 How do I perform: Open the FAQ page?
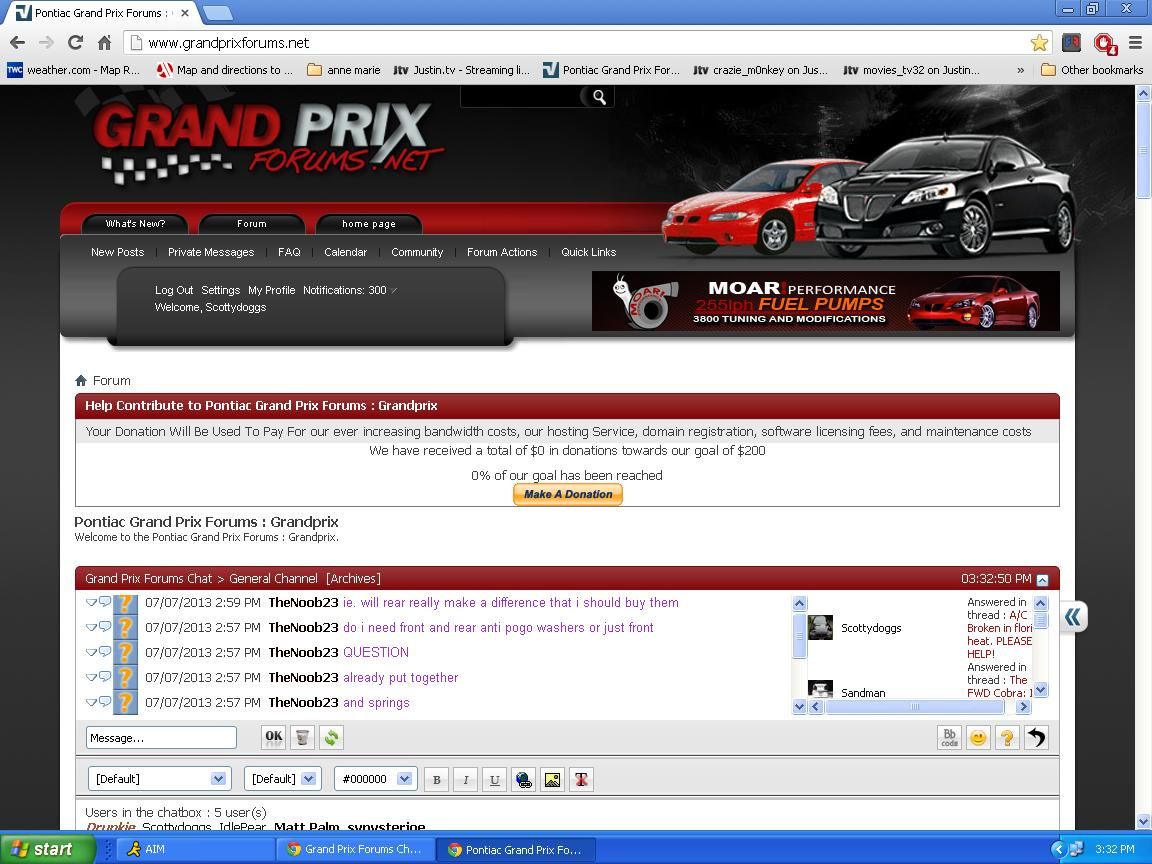click(x=289, y=252)
